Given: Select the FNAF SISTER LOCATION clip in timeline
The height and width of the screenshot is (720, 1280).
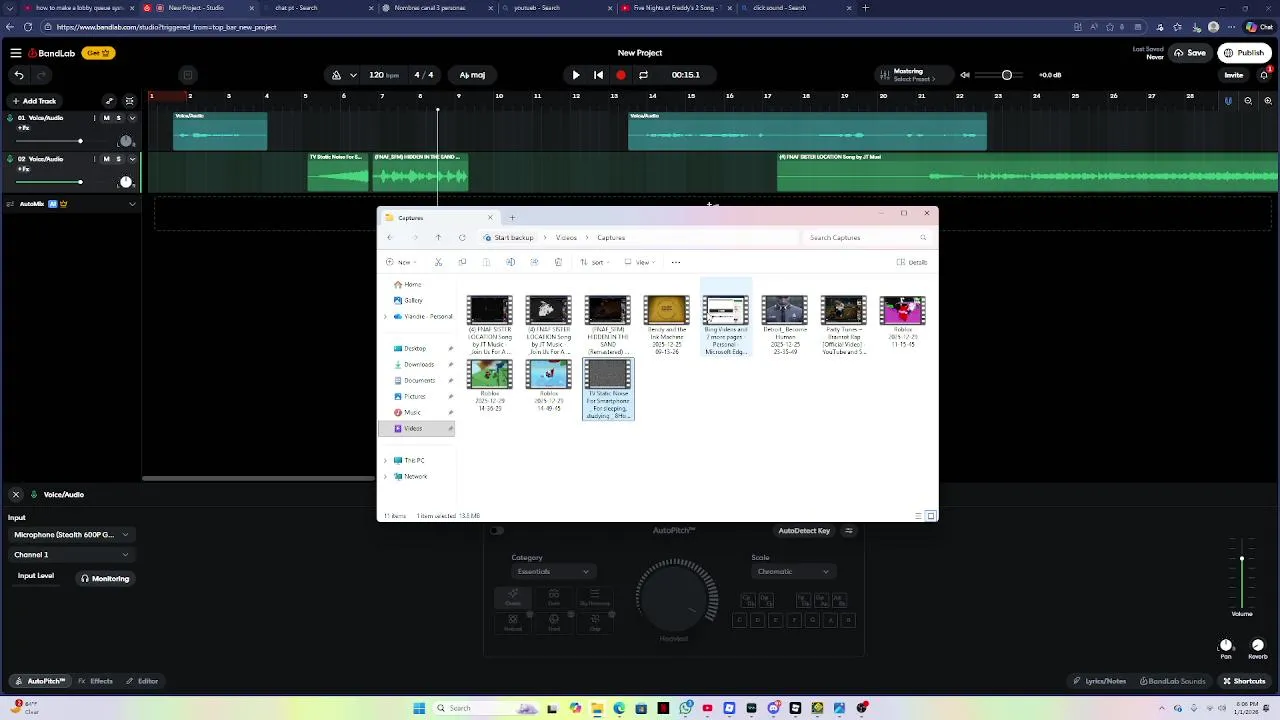Looking at the screenshot, I should pos(1027,171).
